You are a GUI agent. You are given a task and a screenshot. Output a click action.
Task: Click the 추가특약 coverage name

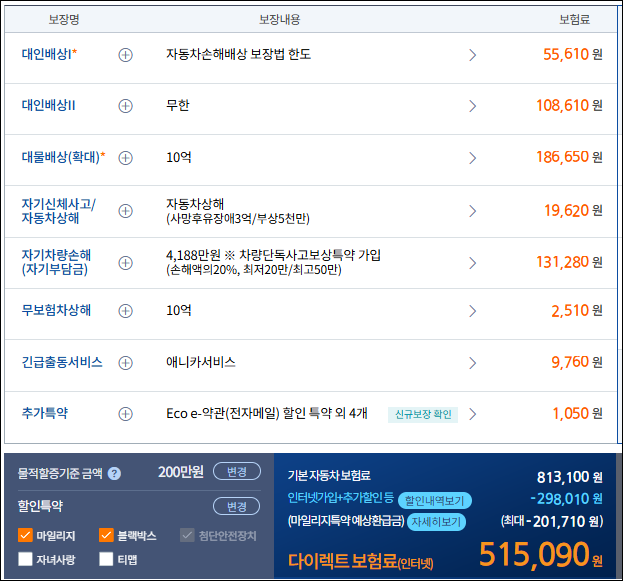pyautogui.click(x=45, y=413)
